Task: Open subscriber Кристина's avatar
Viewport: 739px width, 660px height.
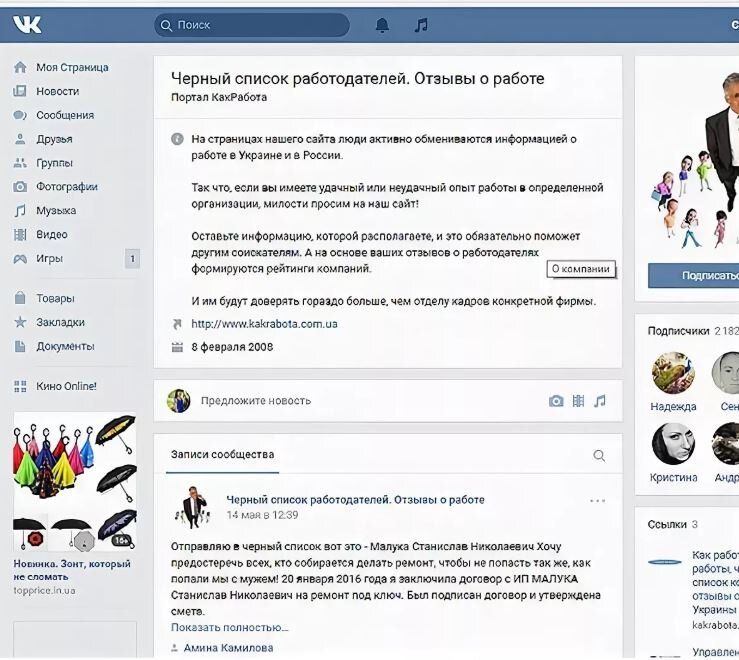Action: [673, 444]
